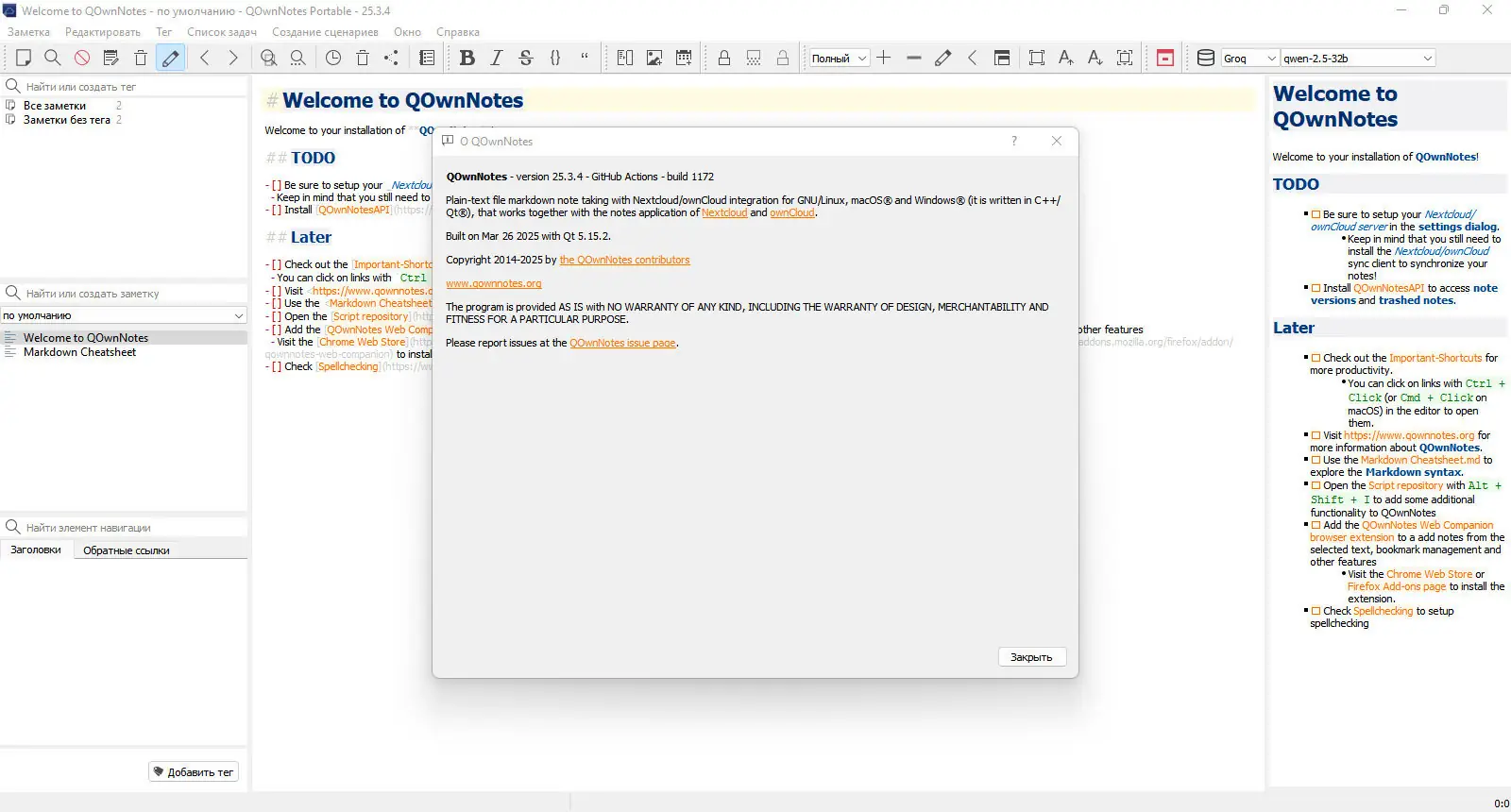Screen dimensions: 1511x812
Task: Check the 'Be sure to setup your Nextcloud' box
Action: pyautogui.click(x=1316, y=215)
